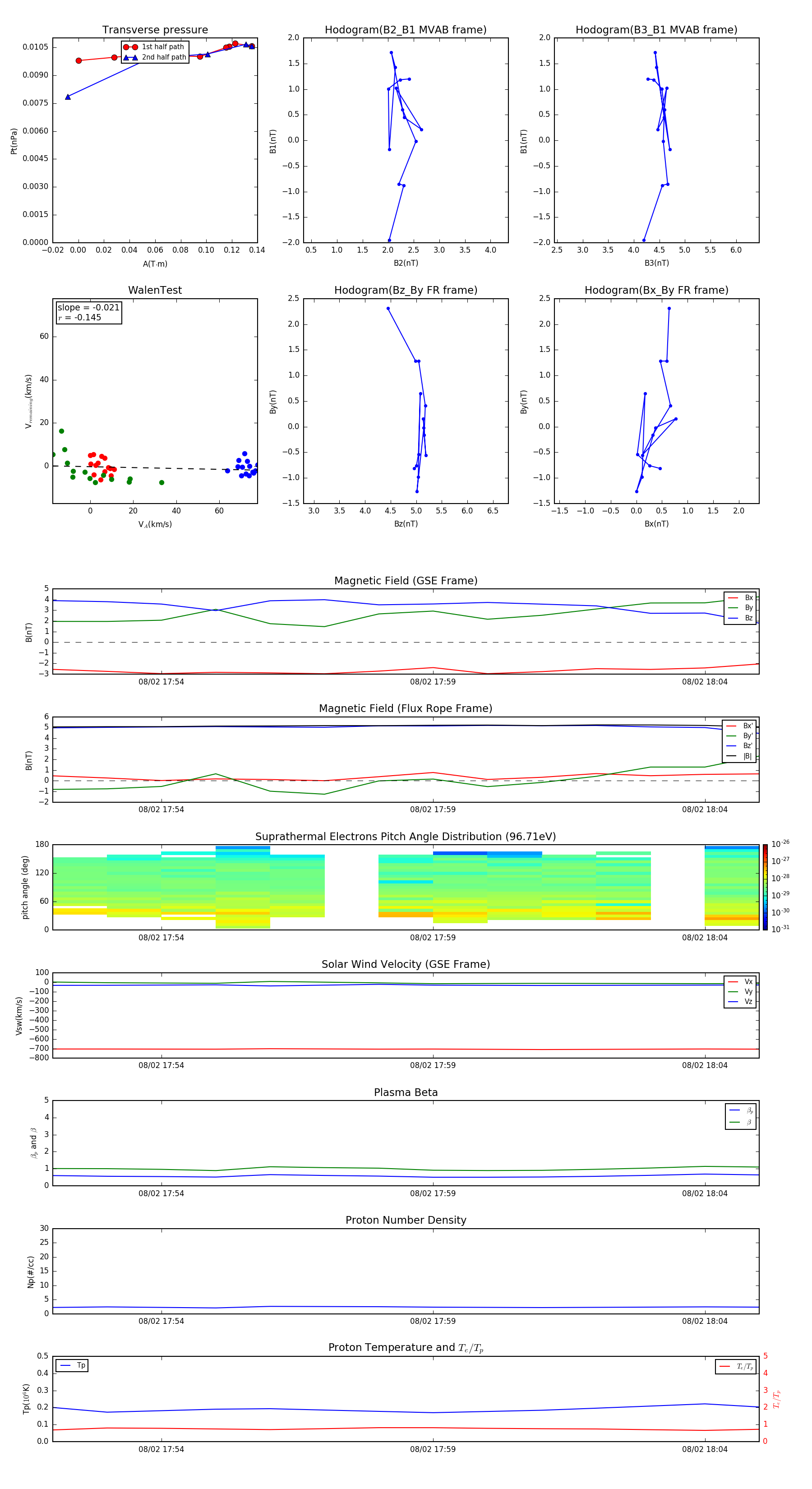Click the "Plasma Beta" plot title
The image size is (812, 1489).
pos(406,1093)
